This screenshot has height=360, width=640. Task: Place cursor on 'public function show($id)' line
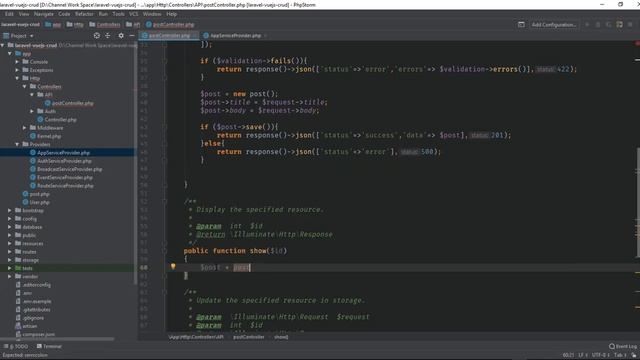[x=235, y=251]
